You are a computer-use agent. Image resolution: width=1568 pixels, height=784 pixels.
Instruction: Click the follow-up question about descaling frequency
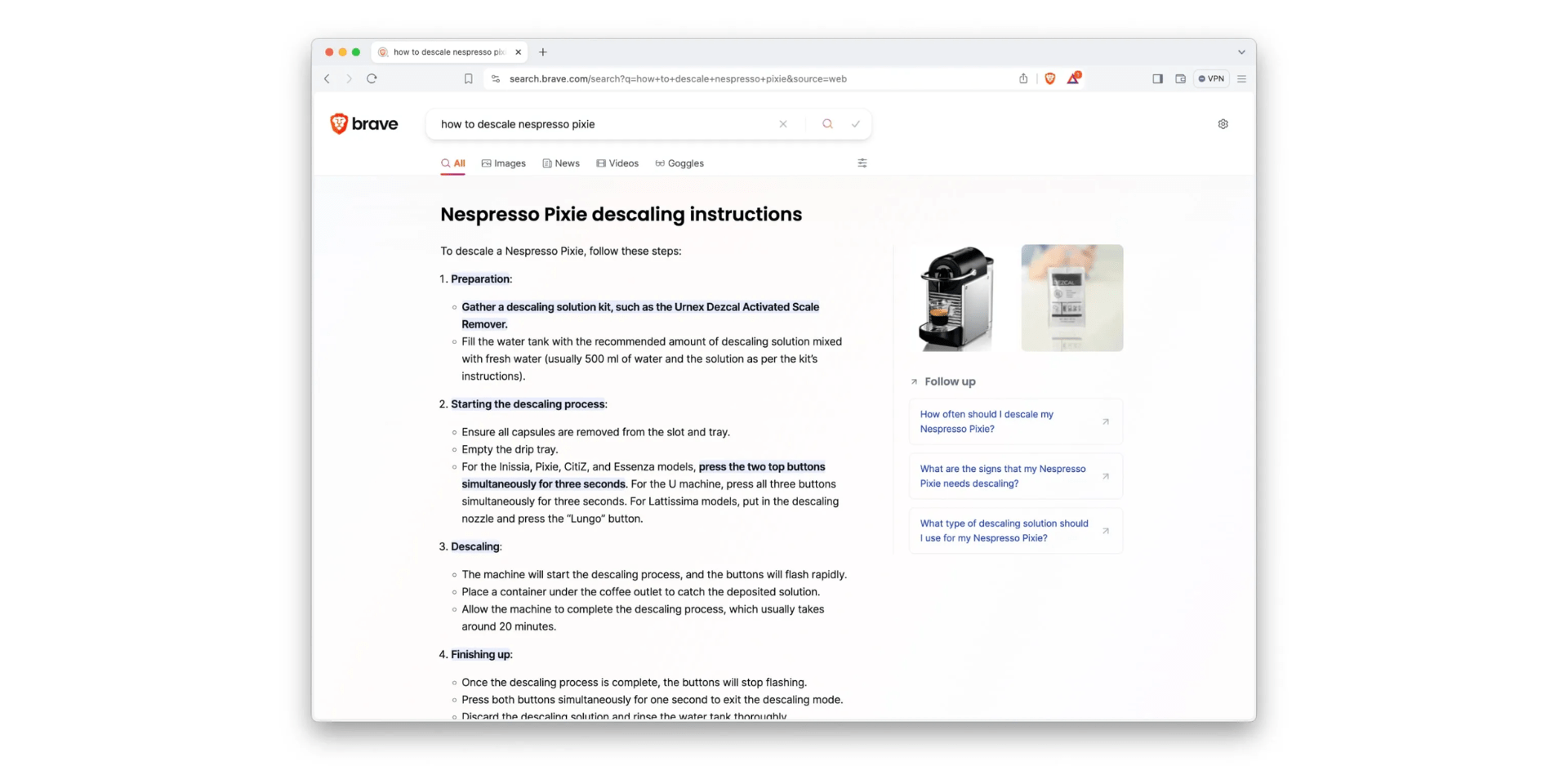1015,421
